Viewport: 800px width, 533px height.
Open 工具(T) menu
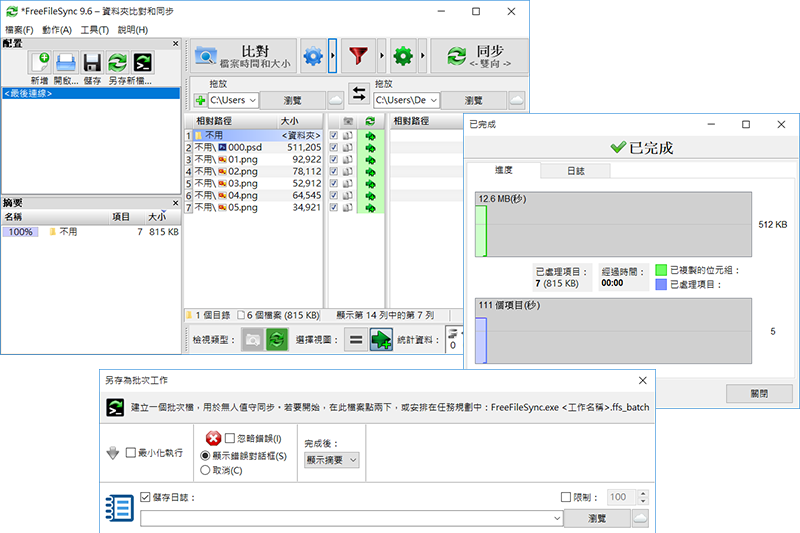[x=94, y=30]
